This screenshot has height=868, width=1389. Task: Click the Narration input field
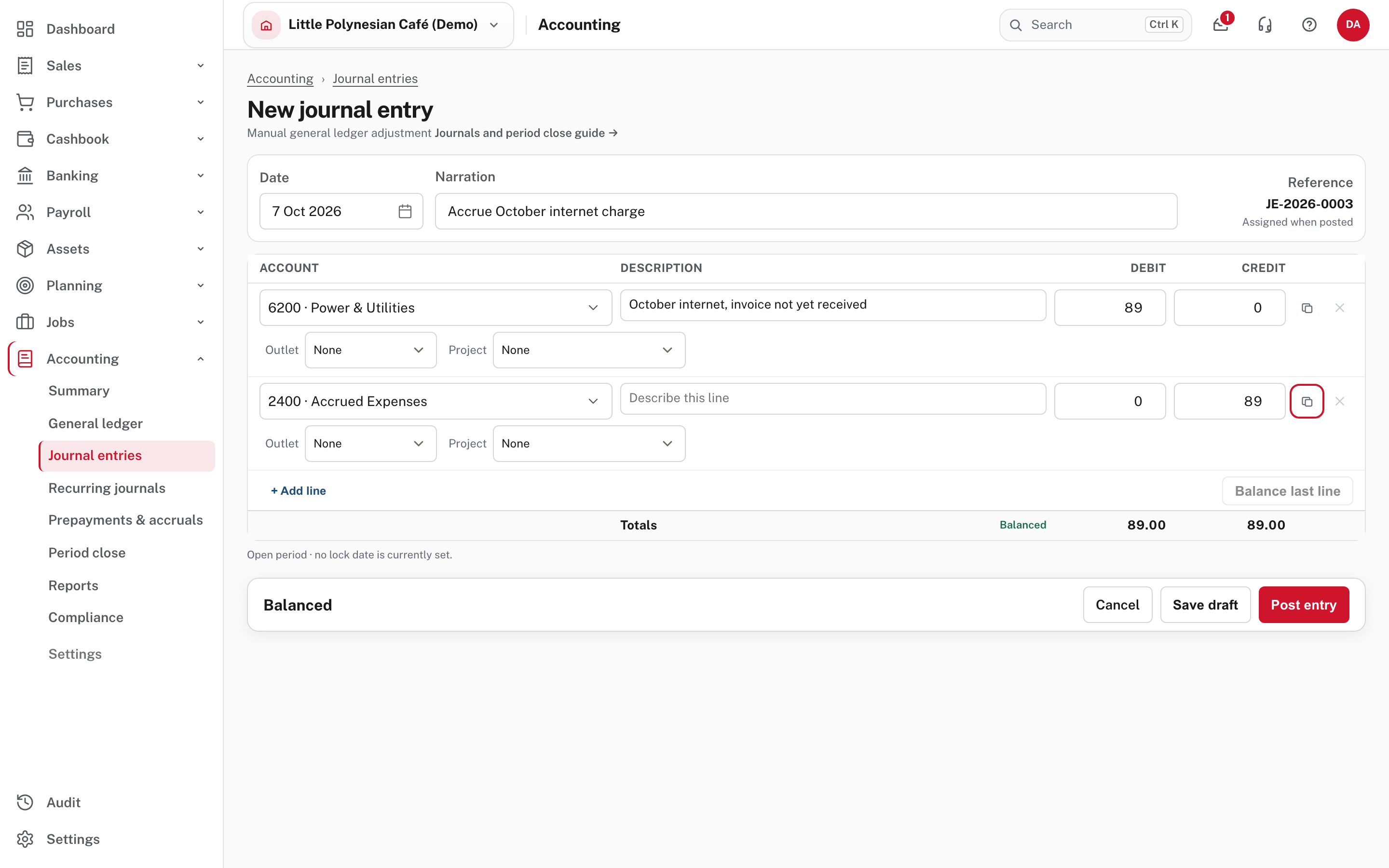[x=806, y=211]
